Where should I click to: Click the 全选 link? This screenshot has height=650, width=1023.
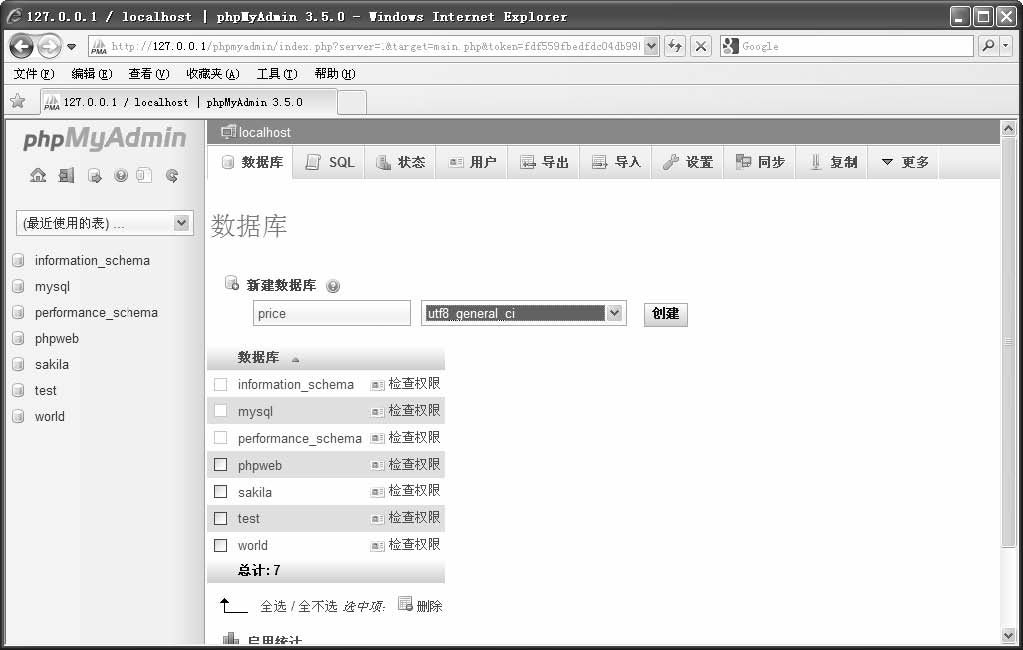coord(273,606)
